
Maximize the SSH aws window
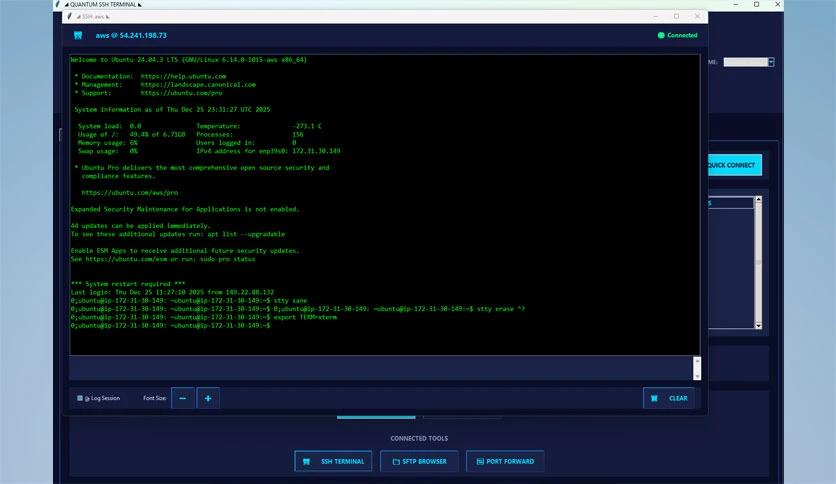tap(676, 17)
